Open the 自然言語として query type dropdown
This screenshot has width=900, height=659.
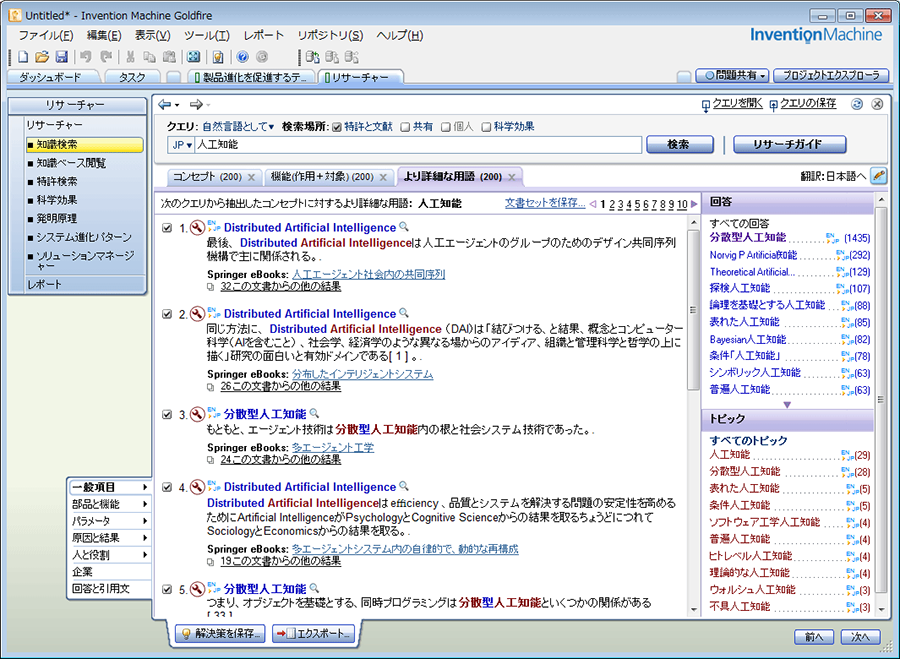coord(238,126)
